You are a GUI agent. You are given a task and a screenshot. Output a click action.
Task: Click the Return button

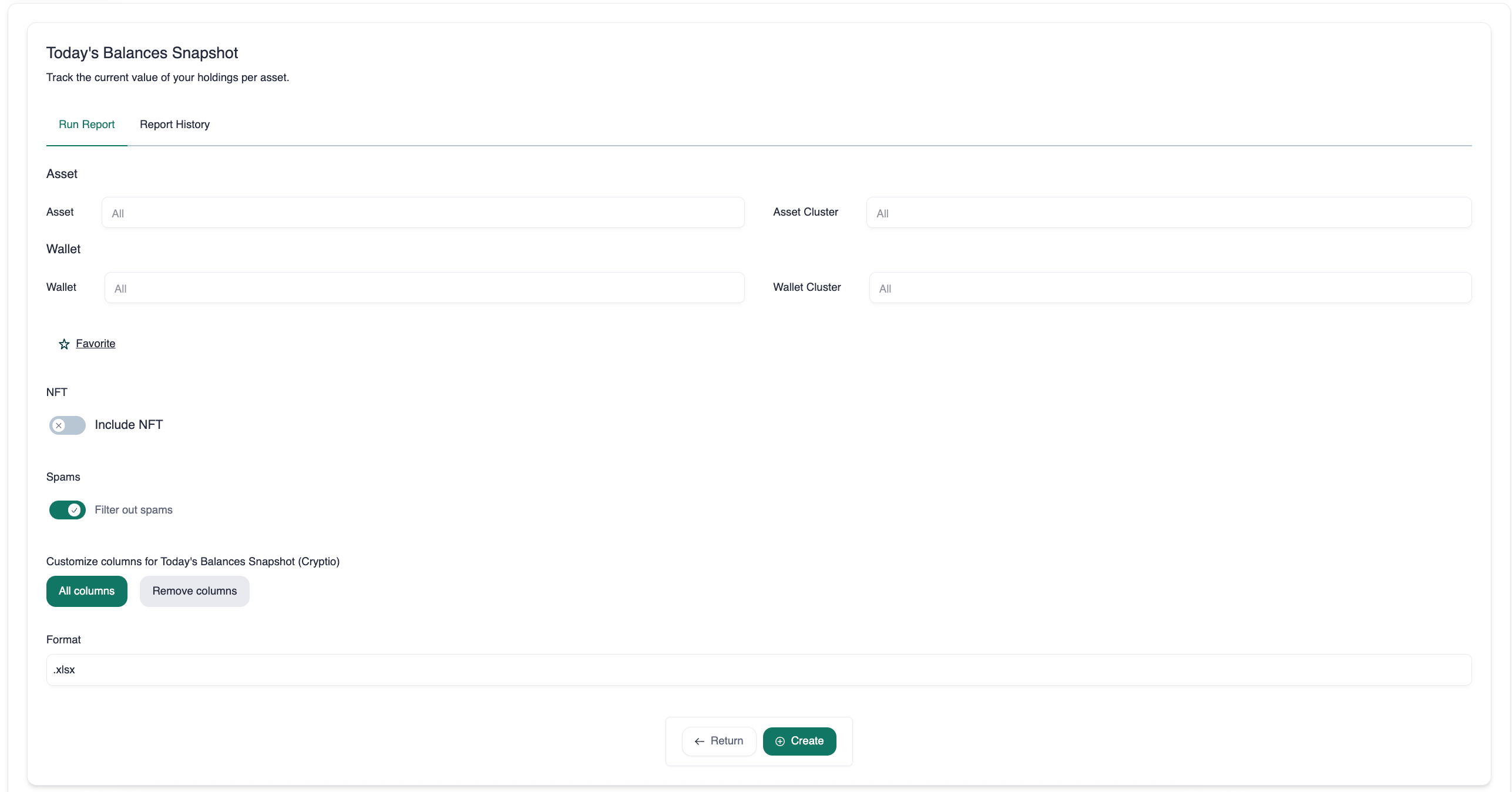pyautogui.click(x=718, y=741)
